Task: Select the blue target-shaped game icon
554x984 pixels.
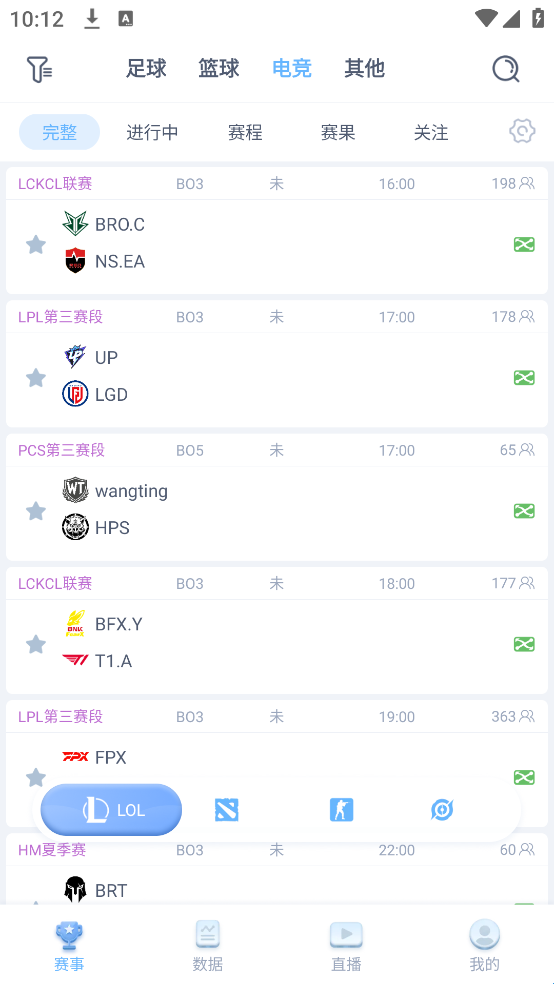Action: [442, 810]
